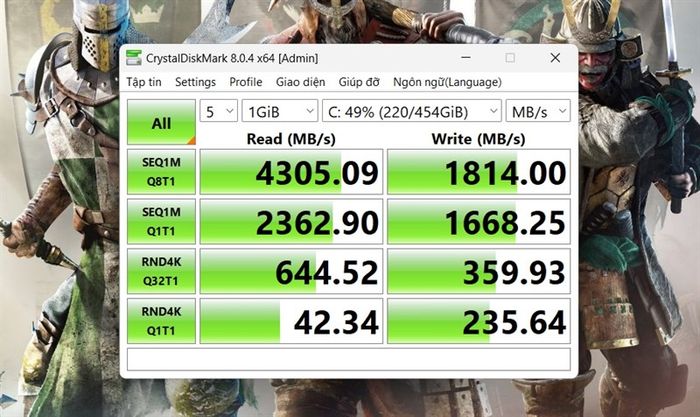
Task: Click the 2362.90 read result
Action: pos(291,221)
